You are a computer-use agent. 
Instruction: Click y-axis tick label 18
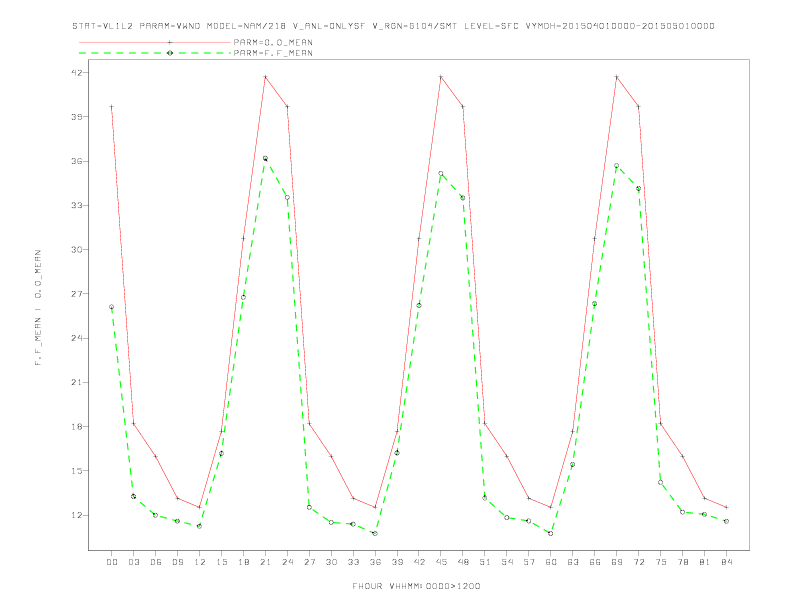[x=77, y=427]
